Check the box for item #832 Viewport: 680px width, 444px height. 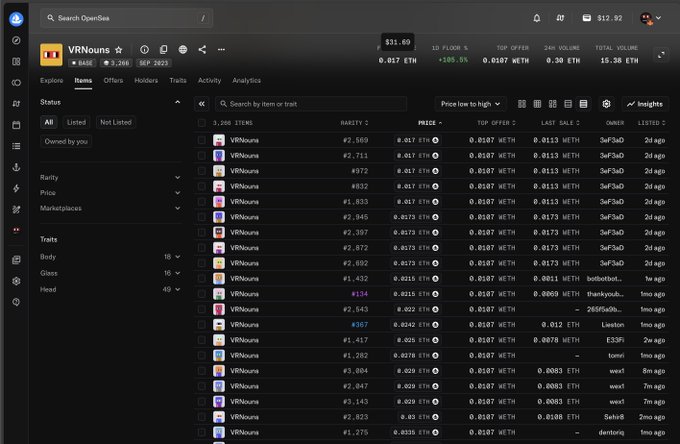[202, 186]
